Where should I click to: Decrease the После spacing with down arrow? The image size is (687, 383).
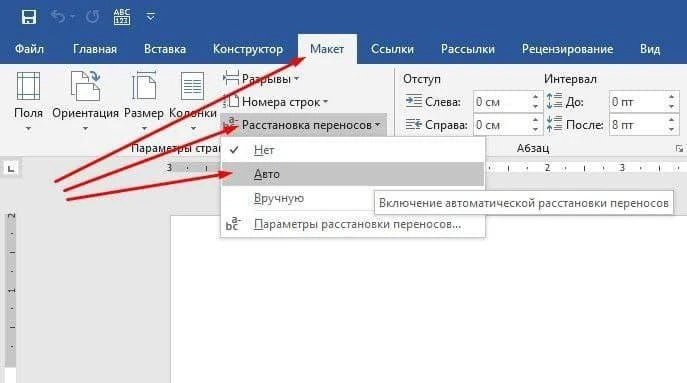click(672, 129)
